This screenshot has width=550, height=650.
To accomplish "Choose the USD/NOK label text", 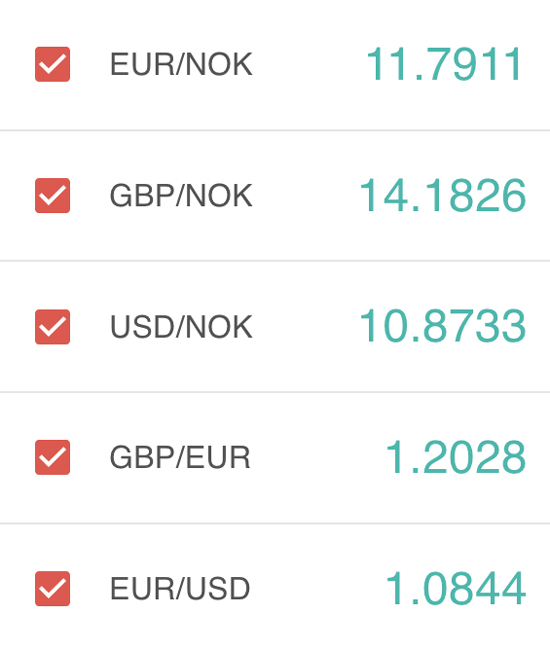I will click(181, 327).
